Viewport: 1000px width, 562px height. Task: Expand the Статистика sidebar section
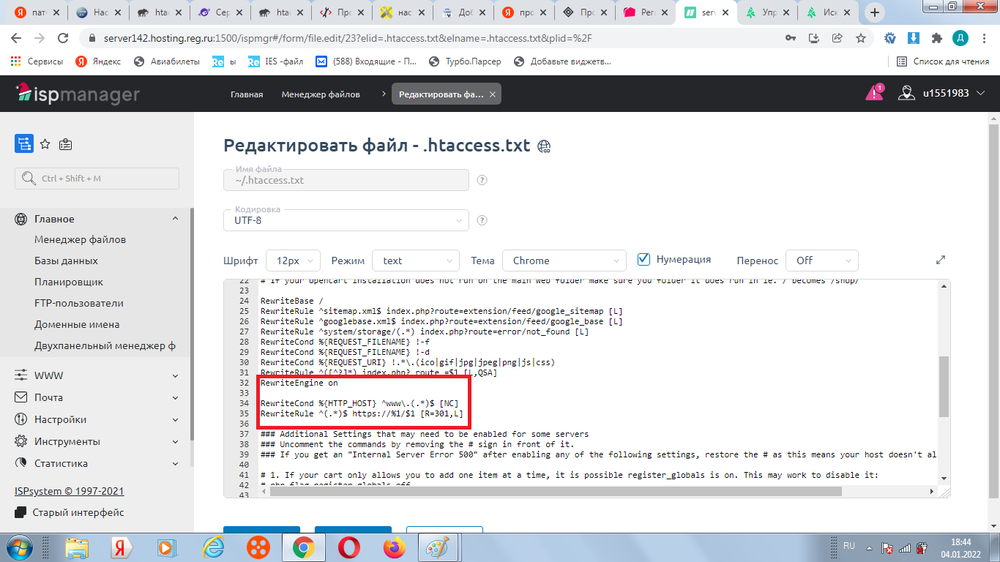point(175,464)
